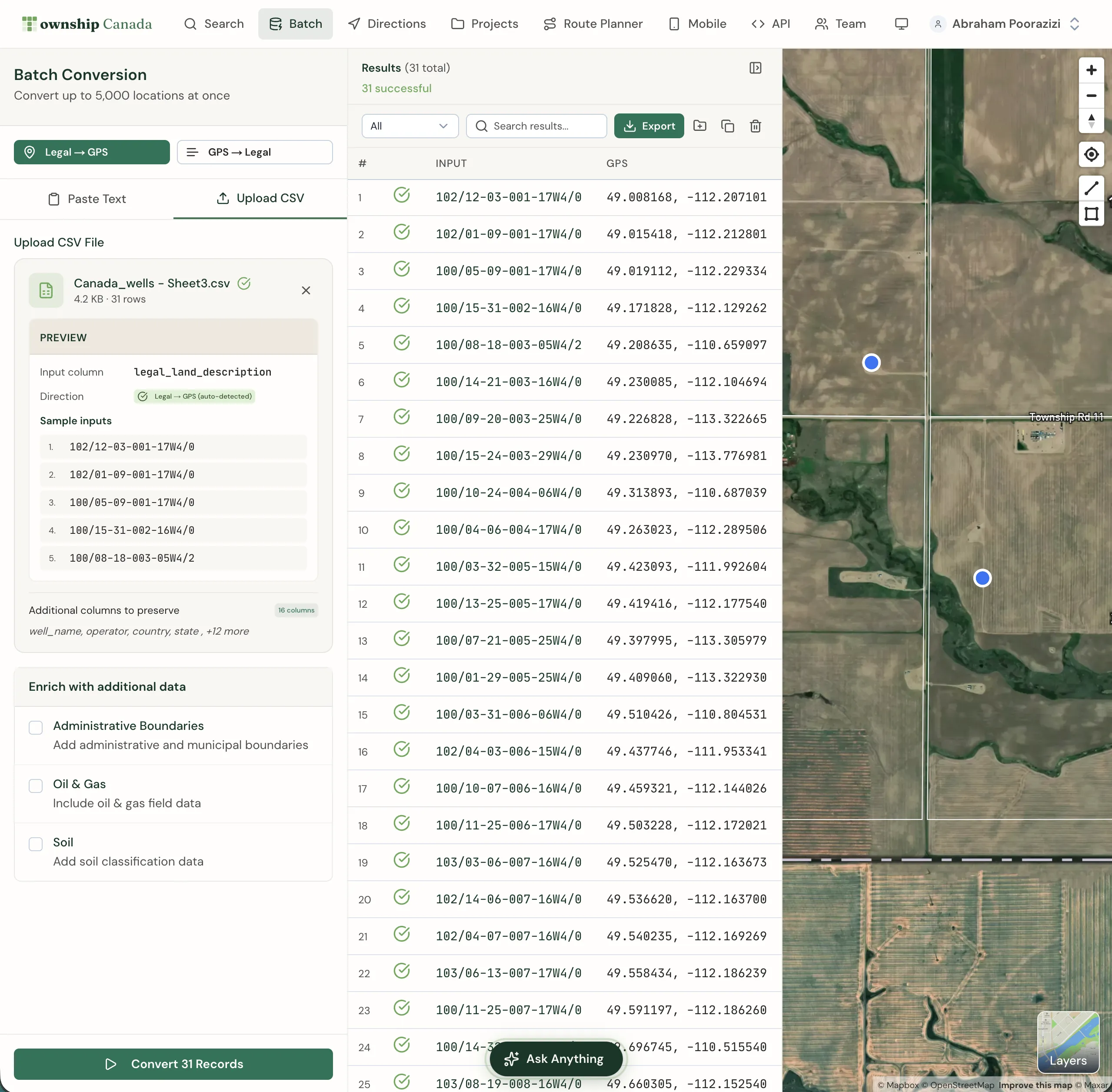Image resolution: width=1112 pixels, height=1092 pixels.
Task: Switch to the Paste Text tab
Action: click(87, 199)
